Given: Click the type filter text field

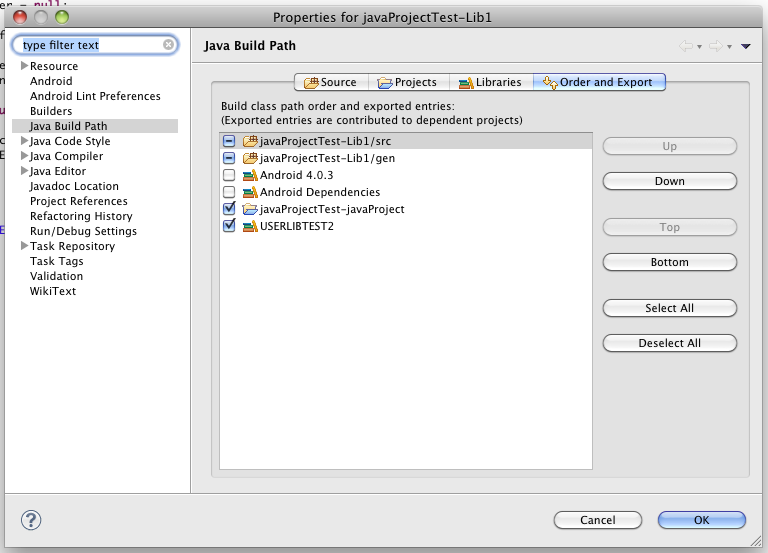Looking at the screenshot, I should [95, 45].
